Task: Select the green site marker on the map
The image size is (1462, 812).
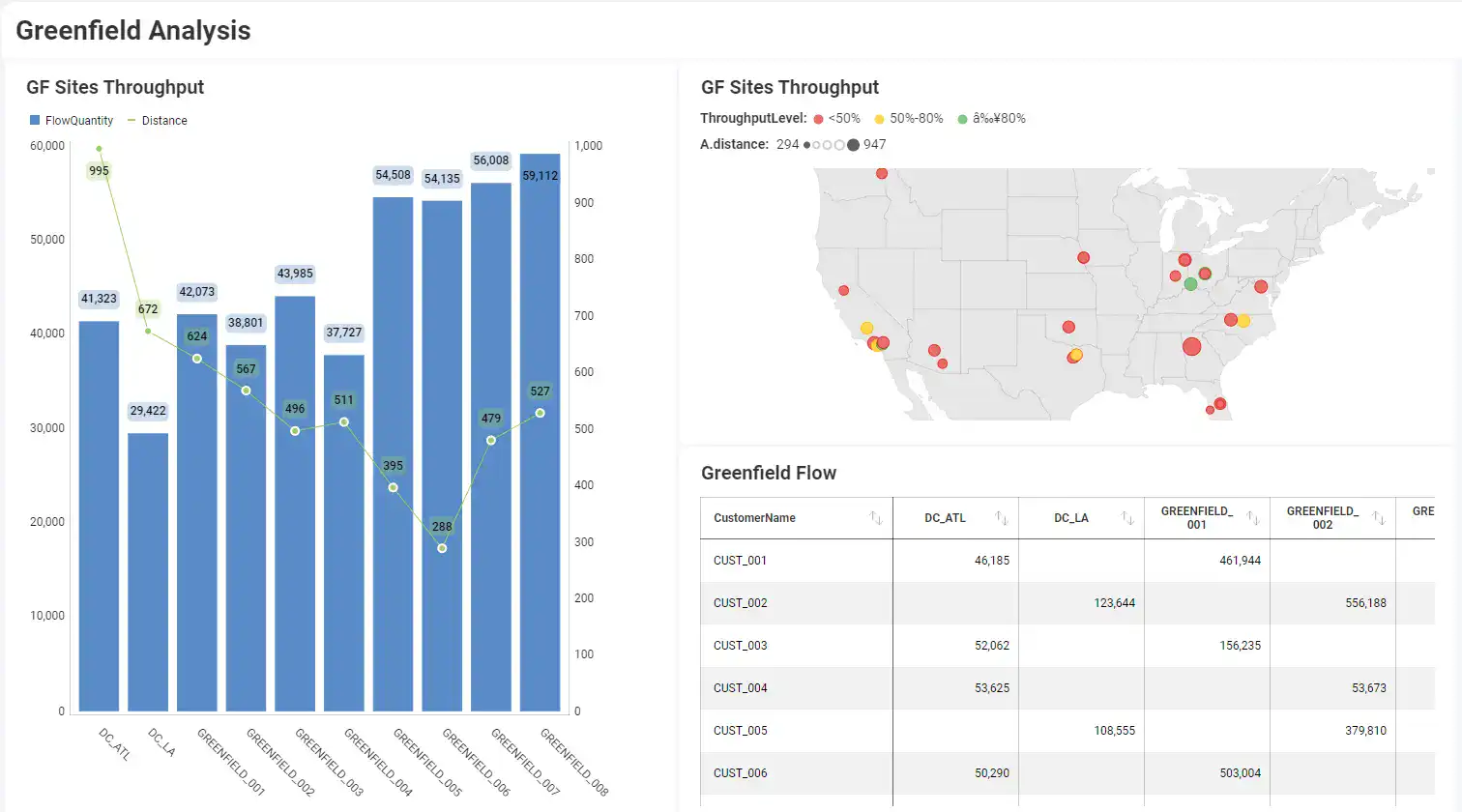Action: point(1190,284)
